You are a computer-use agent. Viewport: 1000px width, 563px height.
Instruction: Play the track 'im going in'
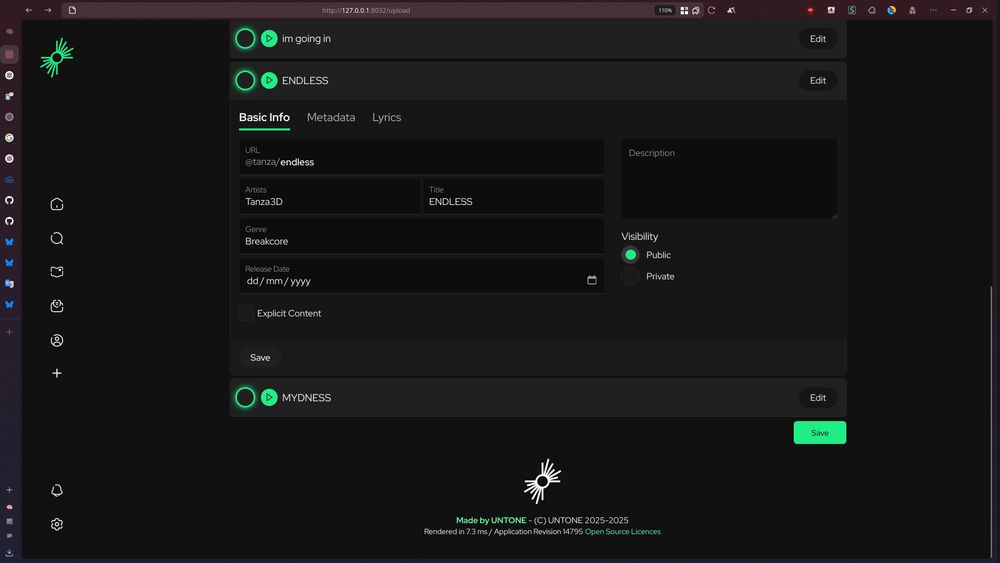[269, 39]
